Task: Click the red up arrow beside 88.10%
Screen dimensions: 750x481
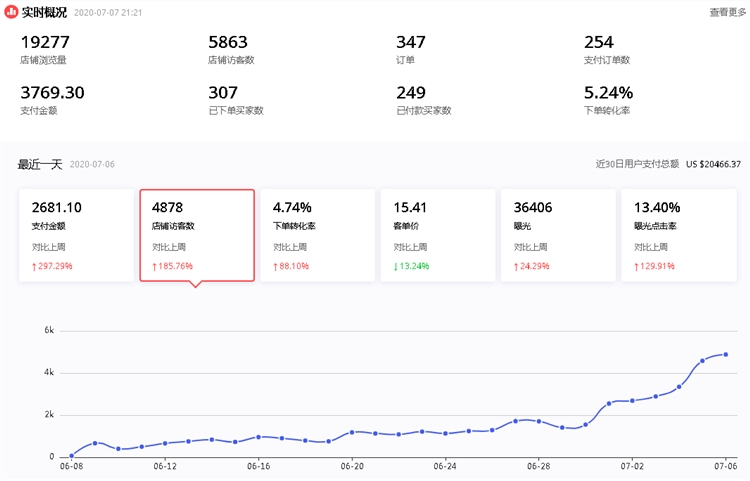Action: pyautogui.click(x=276, y=266)
